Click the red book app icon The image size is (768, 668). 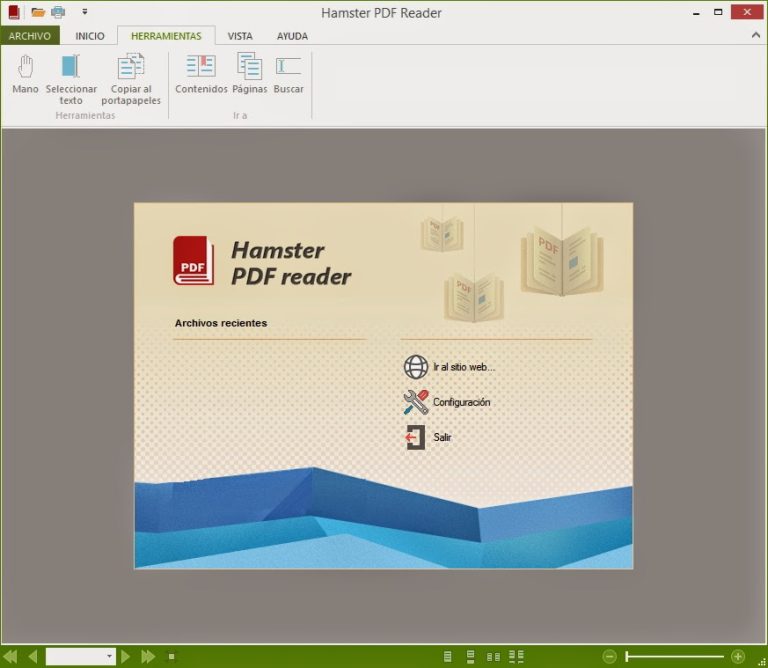coord(14,12)
